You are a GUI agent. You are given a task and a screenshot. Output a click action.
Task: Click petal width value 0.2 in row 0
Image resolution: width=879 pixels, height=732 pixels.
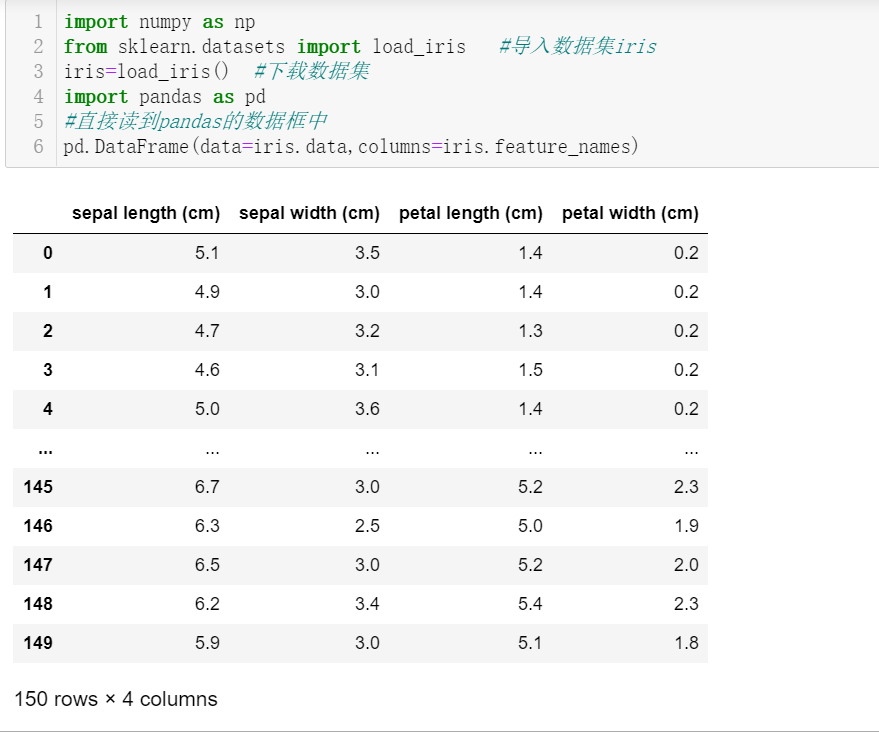pos(686,253)
